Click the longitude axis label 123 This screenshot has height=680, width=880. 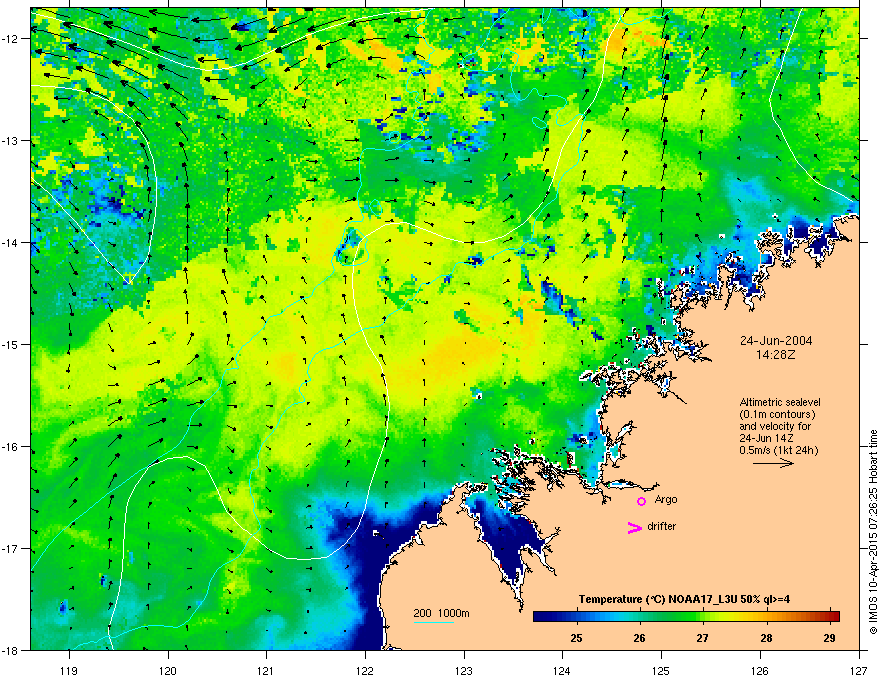click(464, 670)
